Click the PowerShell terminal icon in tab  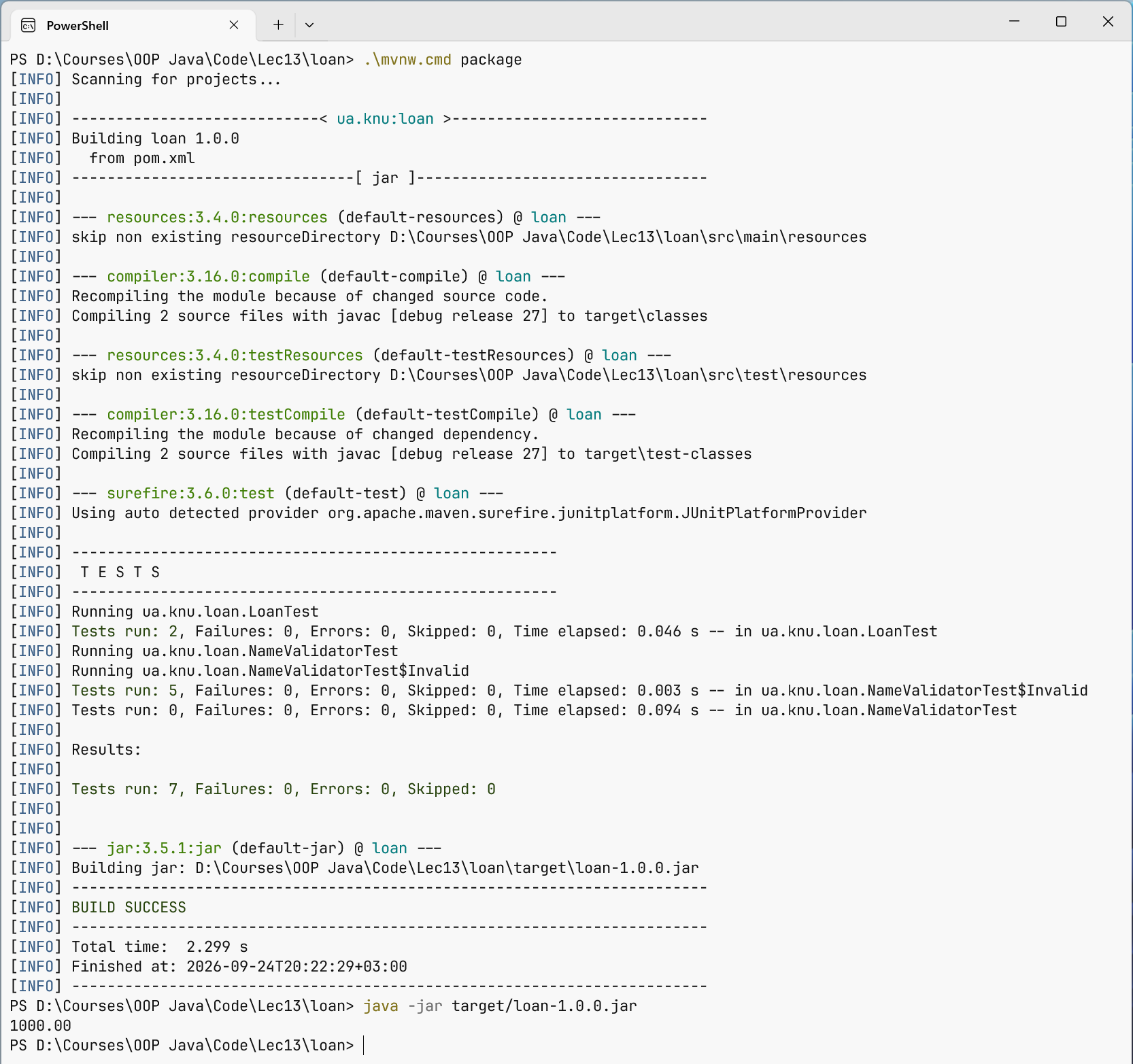click(x=29, y=26)
